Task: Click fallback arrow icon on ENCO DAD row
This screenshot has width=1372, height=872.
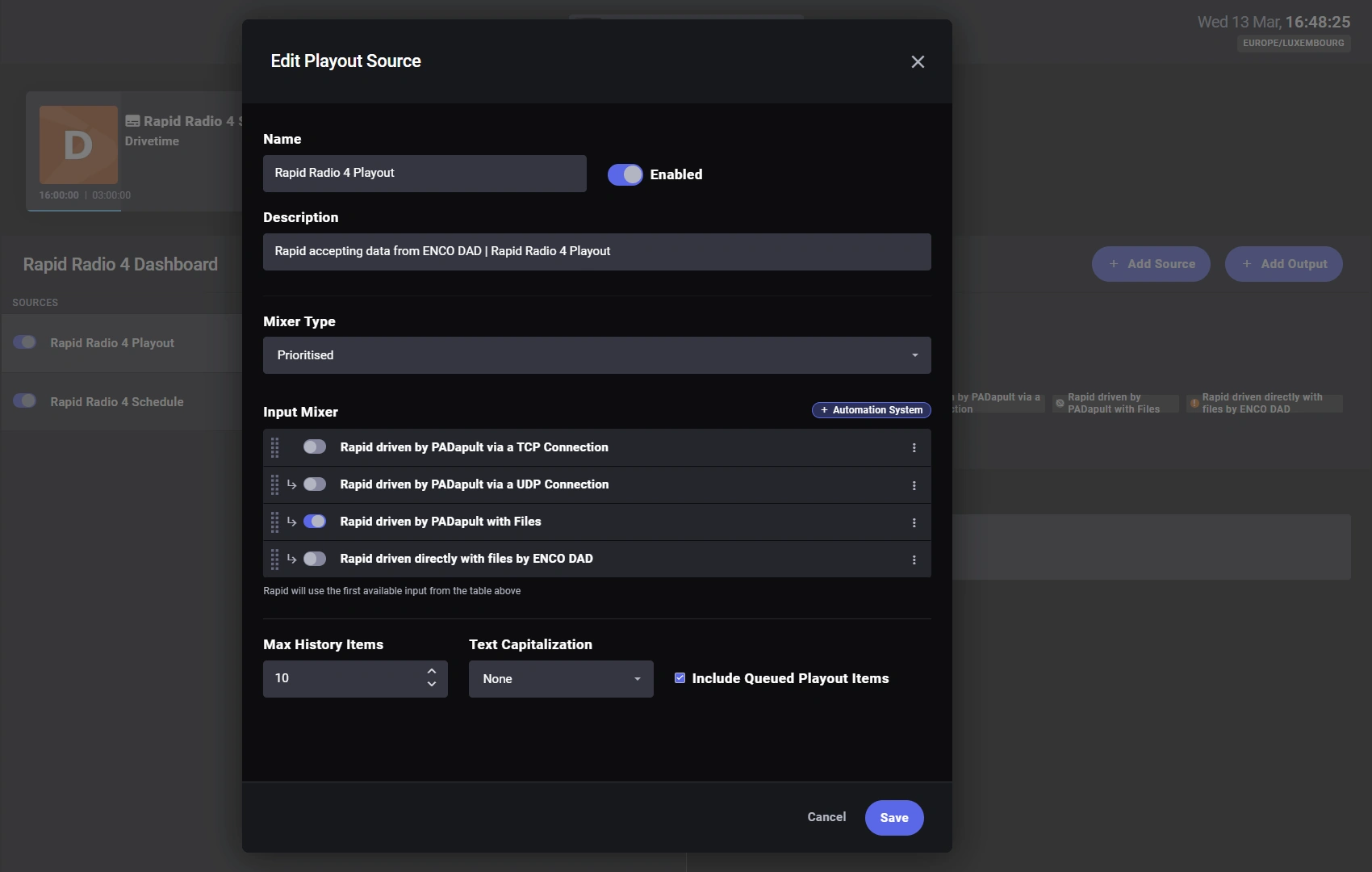Action: [291, 559]
